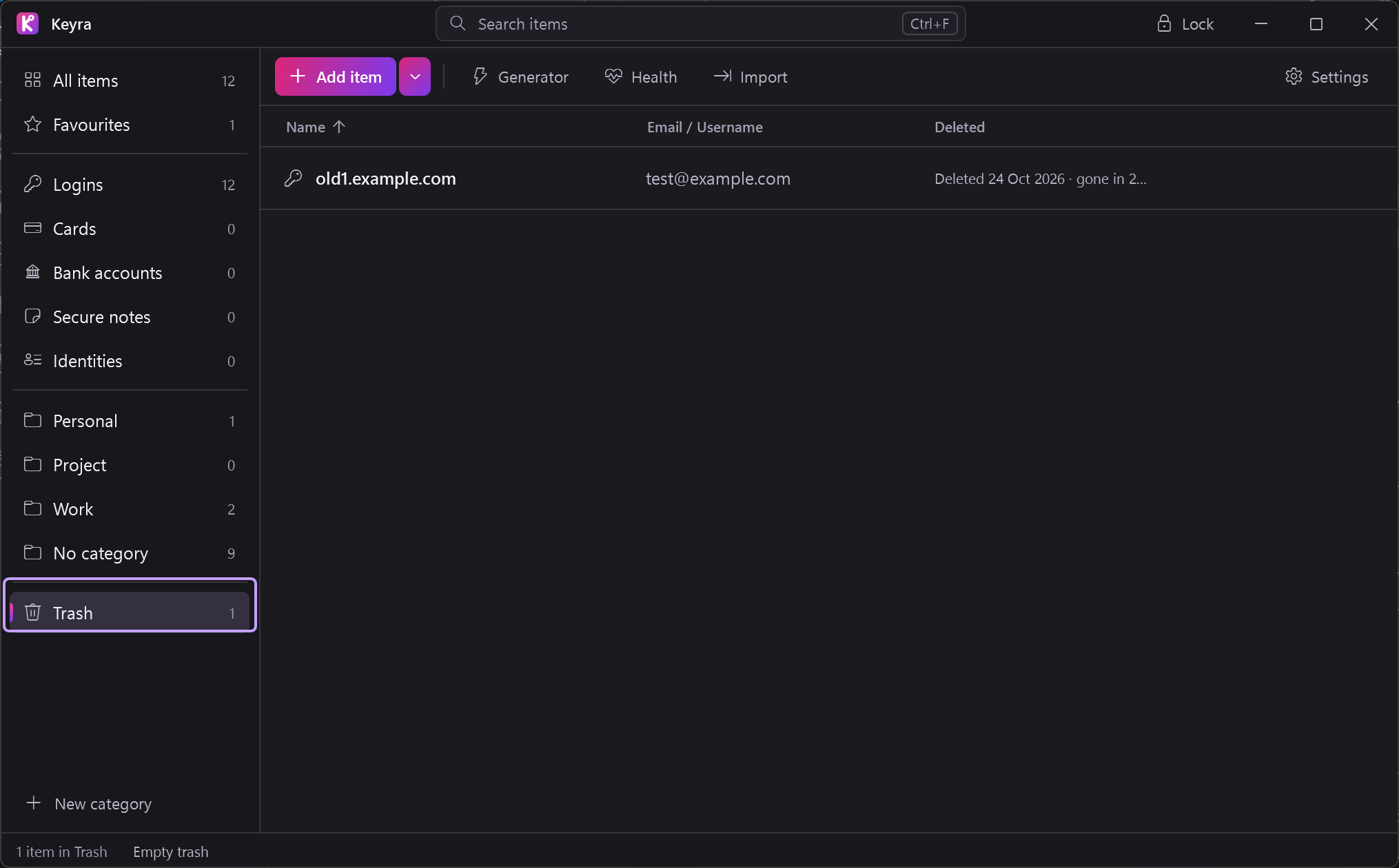The height and width of the screenshot is (868, 1399).
Task: Click the 1 item in Trash status
Action: pyautogui.click(x=61, y=852)
